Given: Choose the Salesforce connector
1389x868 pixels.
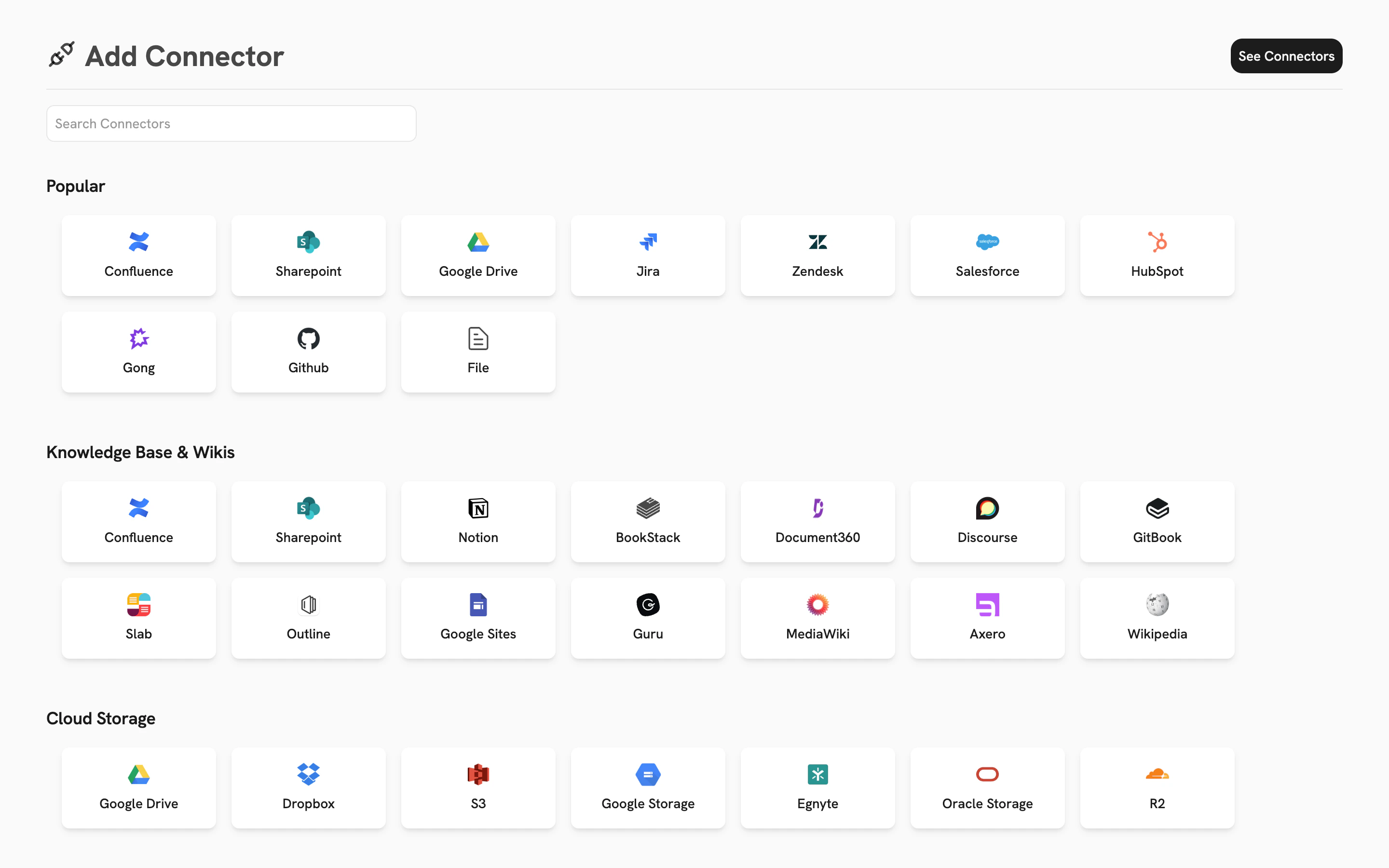Looking at the screenshot, I should (x=987, y=256).
